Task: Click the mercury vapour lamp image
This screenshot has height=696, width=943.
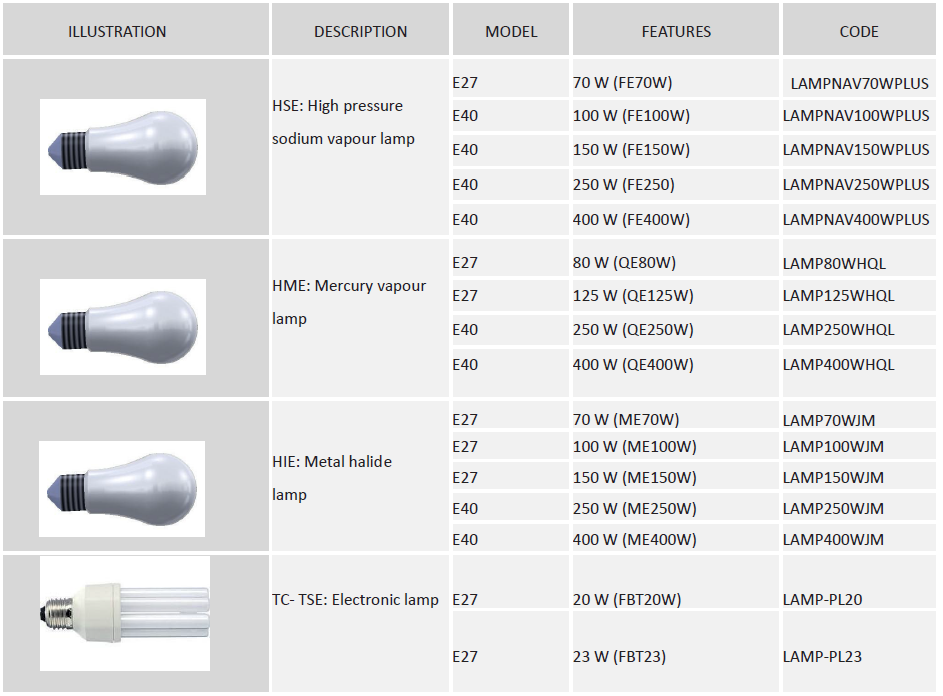Action: pyautogui.click(x=123, y=327)
